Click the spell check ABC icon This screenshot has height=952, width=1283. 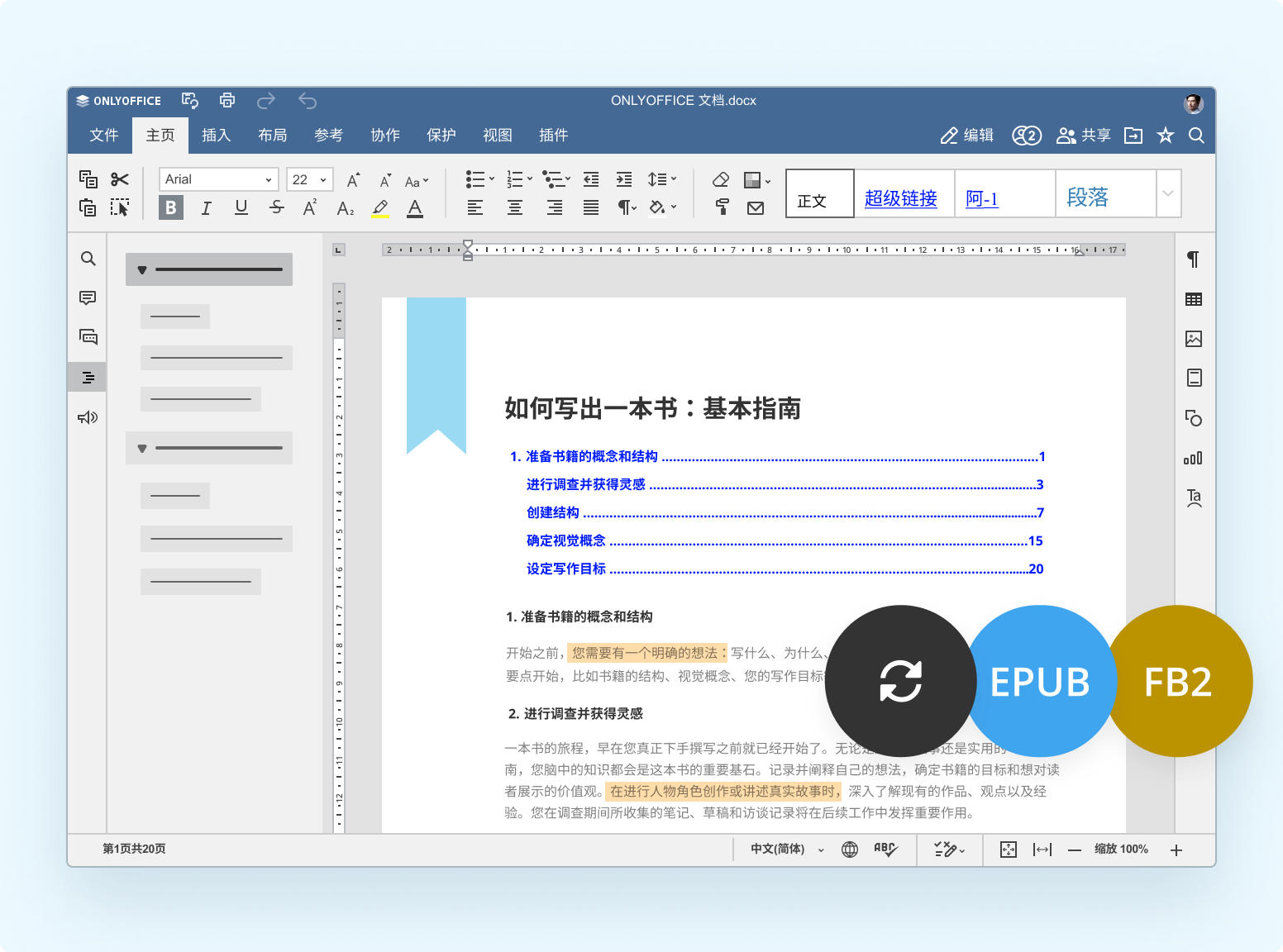pyautogui.click(x=885, y=849)
